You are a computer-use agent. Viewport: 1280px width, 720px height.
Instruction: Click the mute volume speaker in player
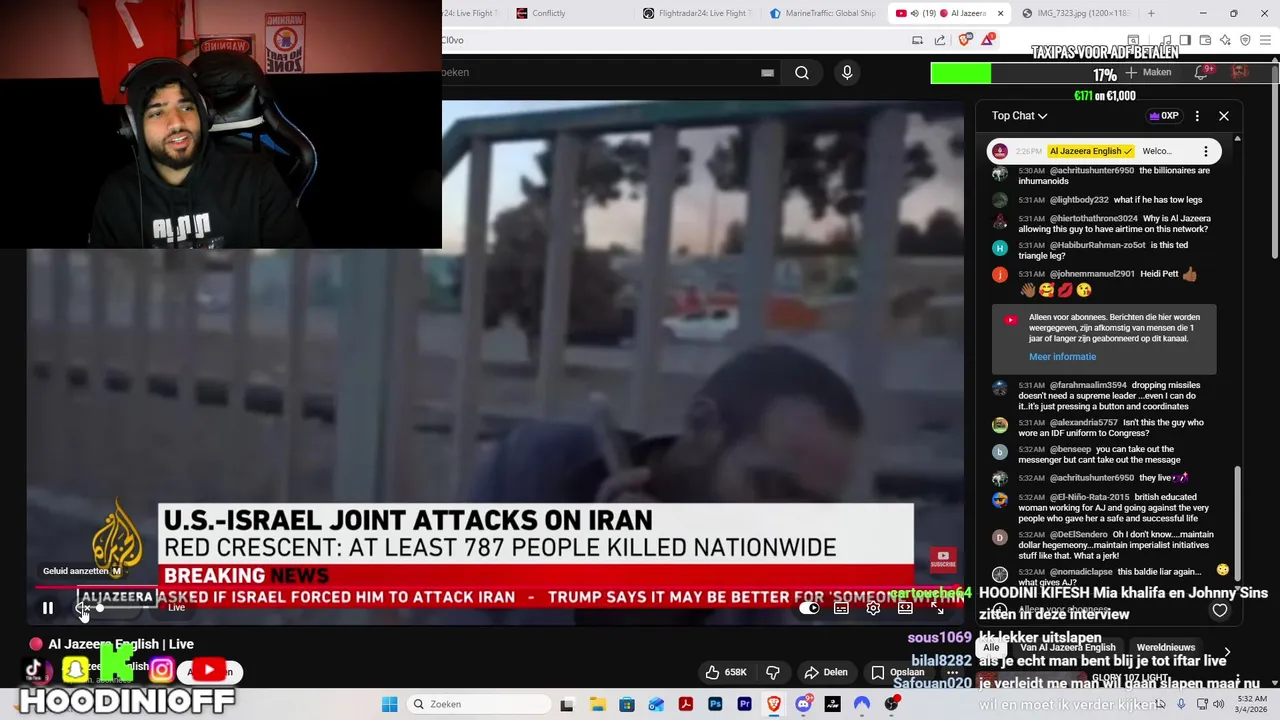click(83, 607)
